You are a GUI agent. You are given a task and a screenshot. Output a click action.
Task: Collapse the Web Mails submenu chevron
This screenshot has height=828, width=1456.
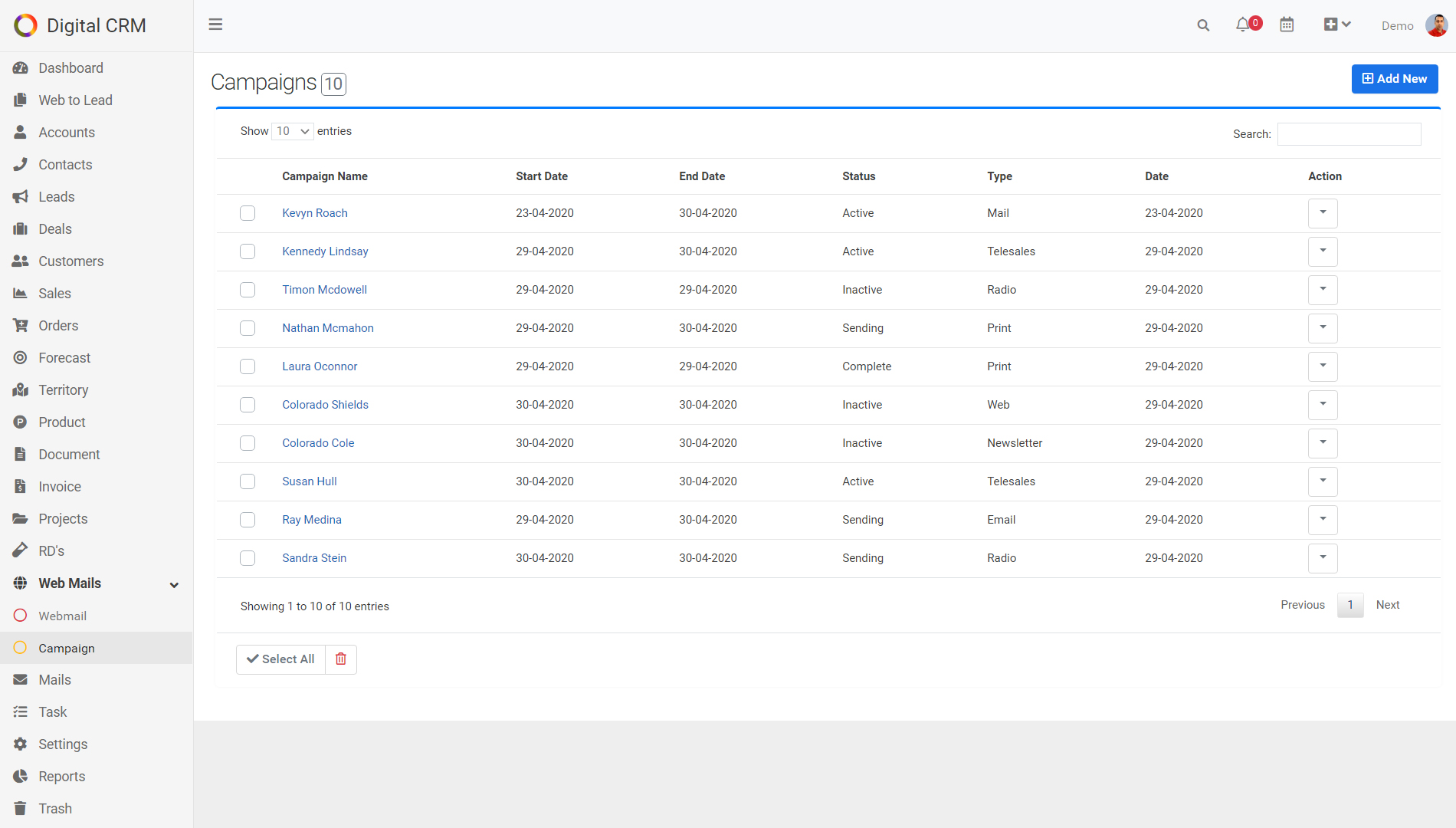(174, 585)
